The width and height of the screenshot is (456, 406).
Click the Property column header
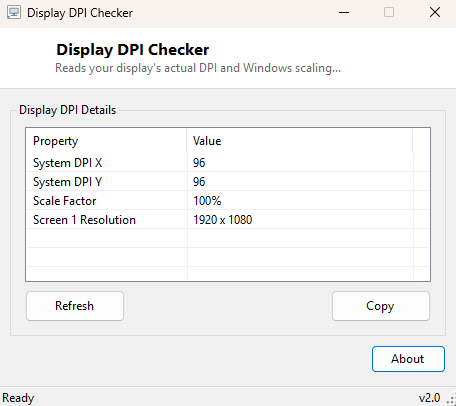tap(106, 141)
